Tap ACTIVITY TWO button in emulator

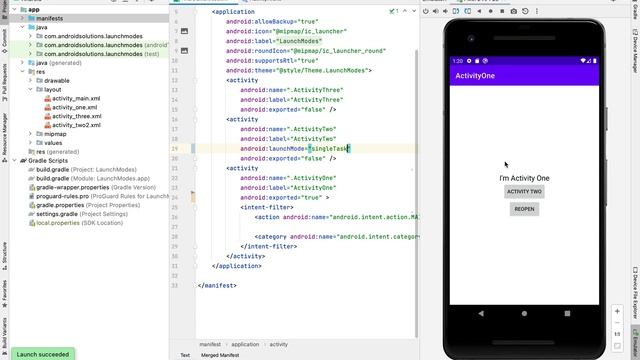click(x=524, y=191)
